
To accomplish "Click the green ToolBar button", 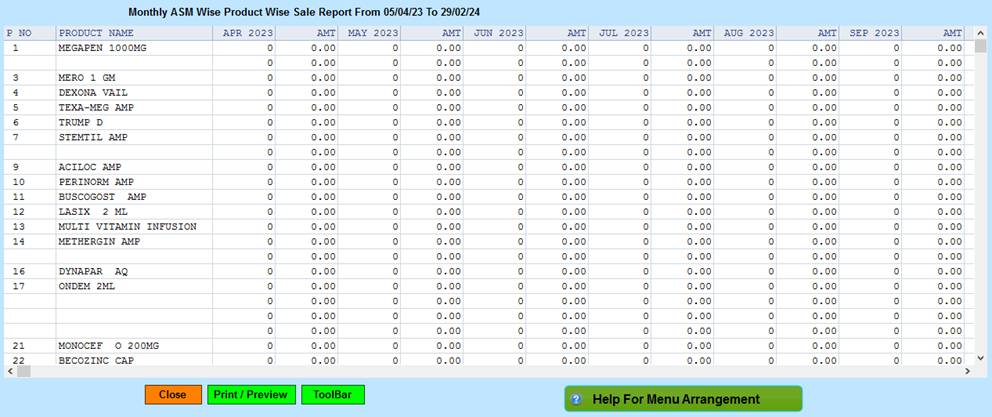I will coord(333,395).
